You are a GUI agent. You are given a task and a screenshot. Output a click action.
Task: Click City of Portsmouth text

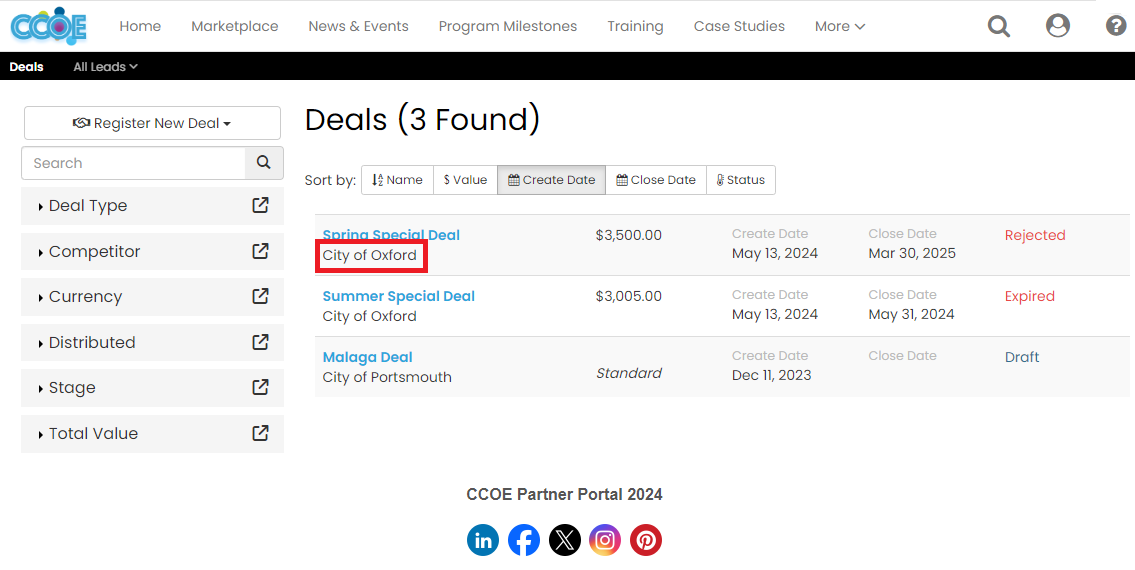pyautogui.click(x=387, y=377)
